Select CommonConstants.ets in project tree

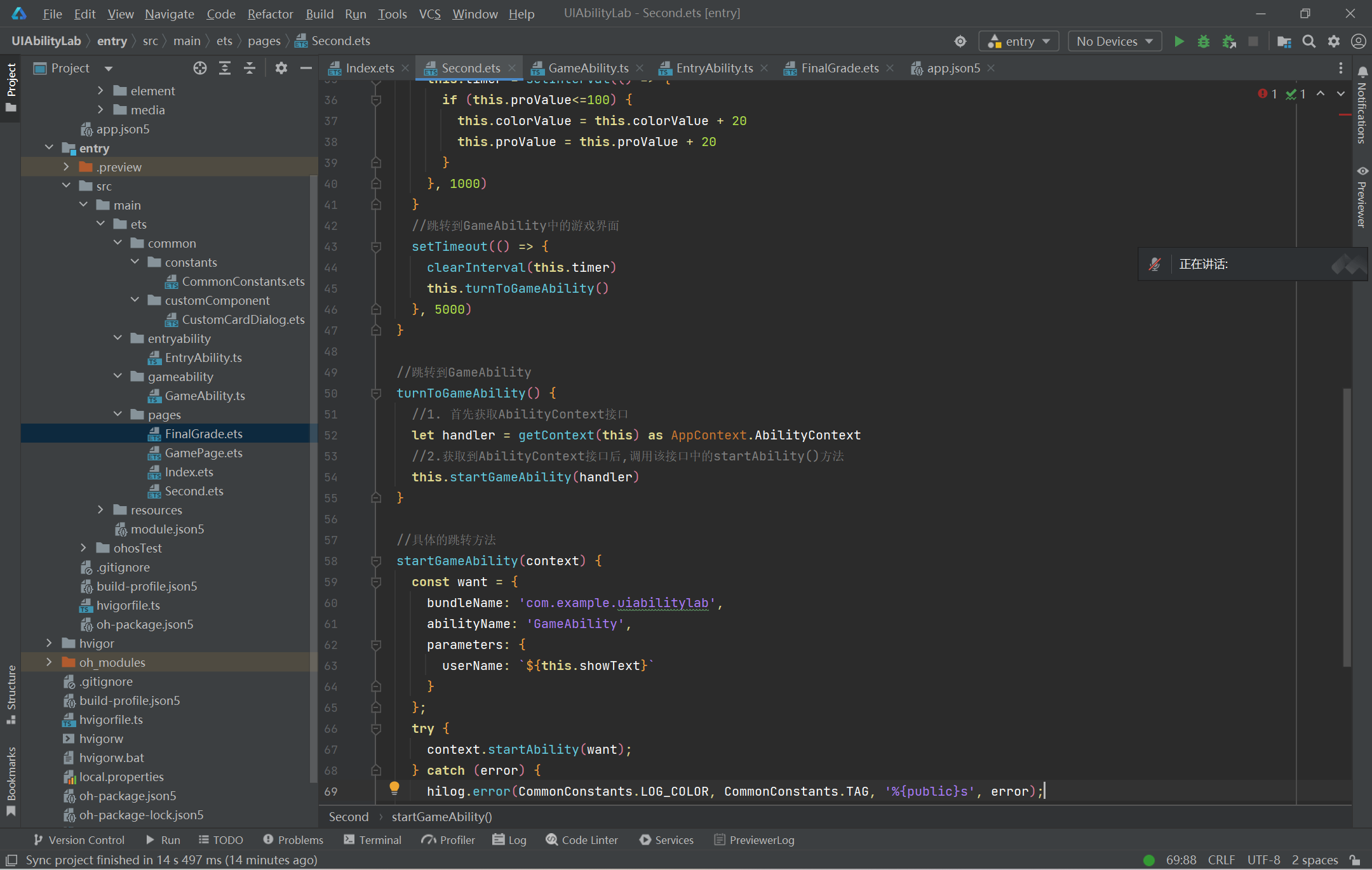pyautogui.click(x=243, y=281)
